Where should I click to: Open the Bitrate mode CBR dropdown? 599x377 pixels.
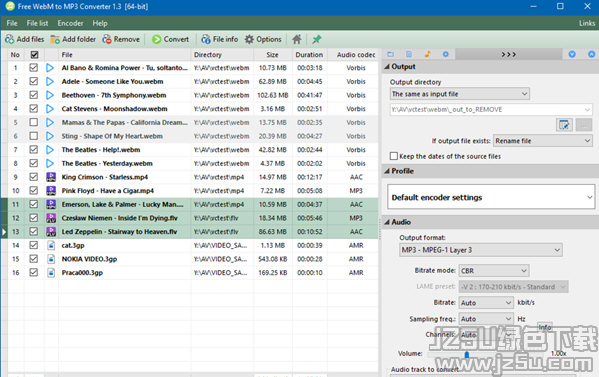tap(494, 271)
